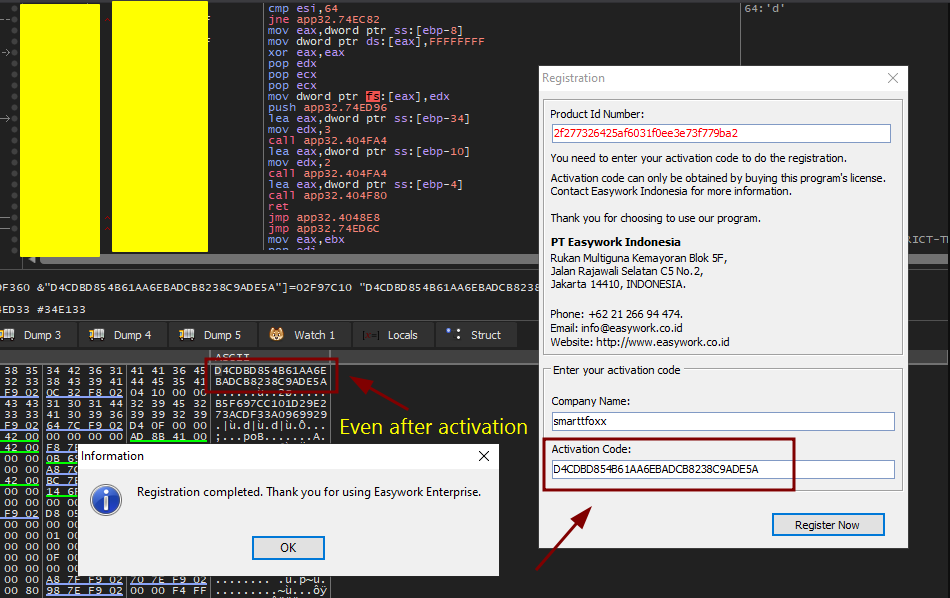The image size is (950, 598).
Task: Click ASCII dump row '73ACDF33A0969929'
Action: click(270, 414)
